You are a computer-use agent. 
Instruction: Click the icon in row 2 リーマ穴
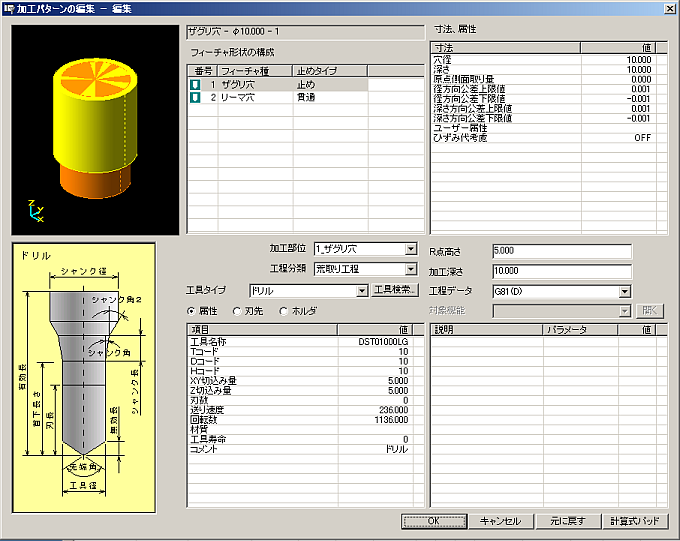point(195,98)
